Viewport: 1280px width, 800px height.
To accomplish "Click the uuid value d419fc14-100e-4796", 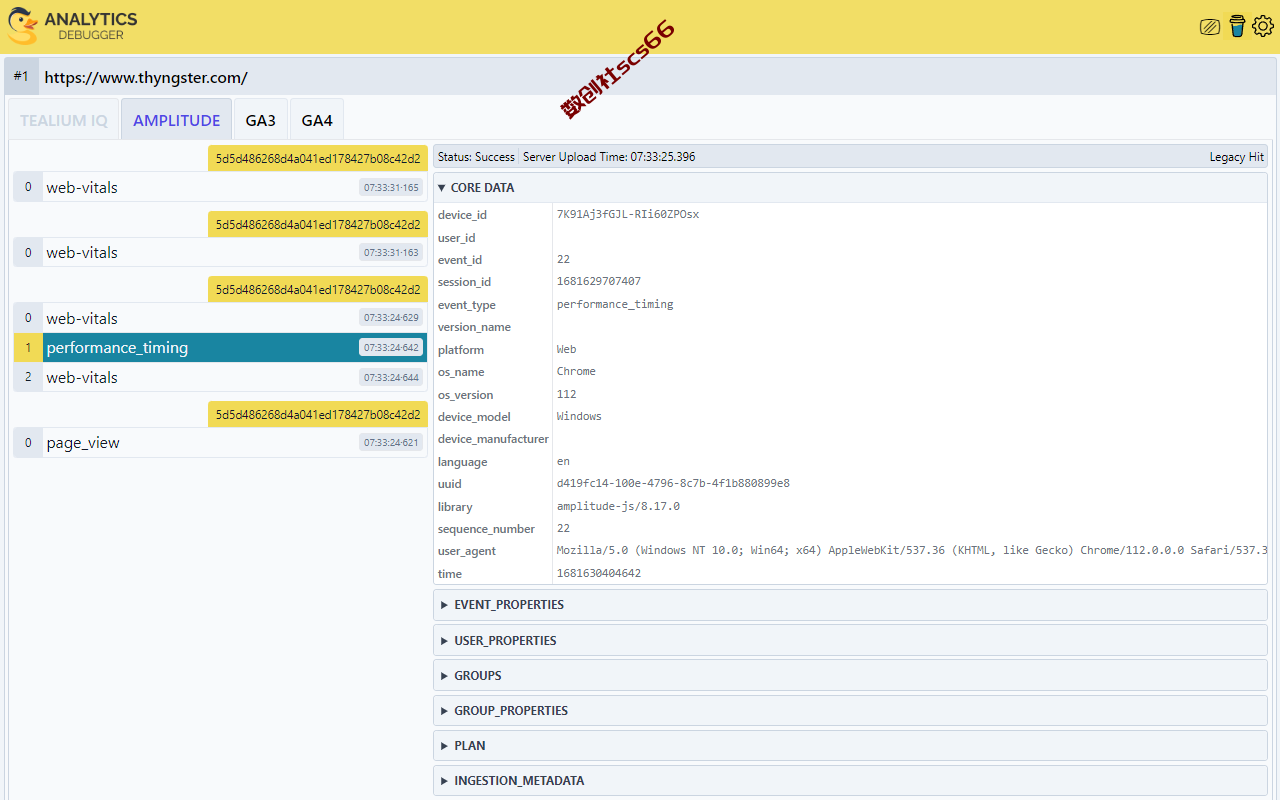I will tap(673, 483).
